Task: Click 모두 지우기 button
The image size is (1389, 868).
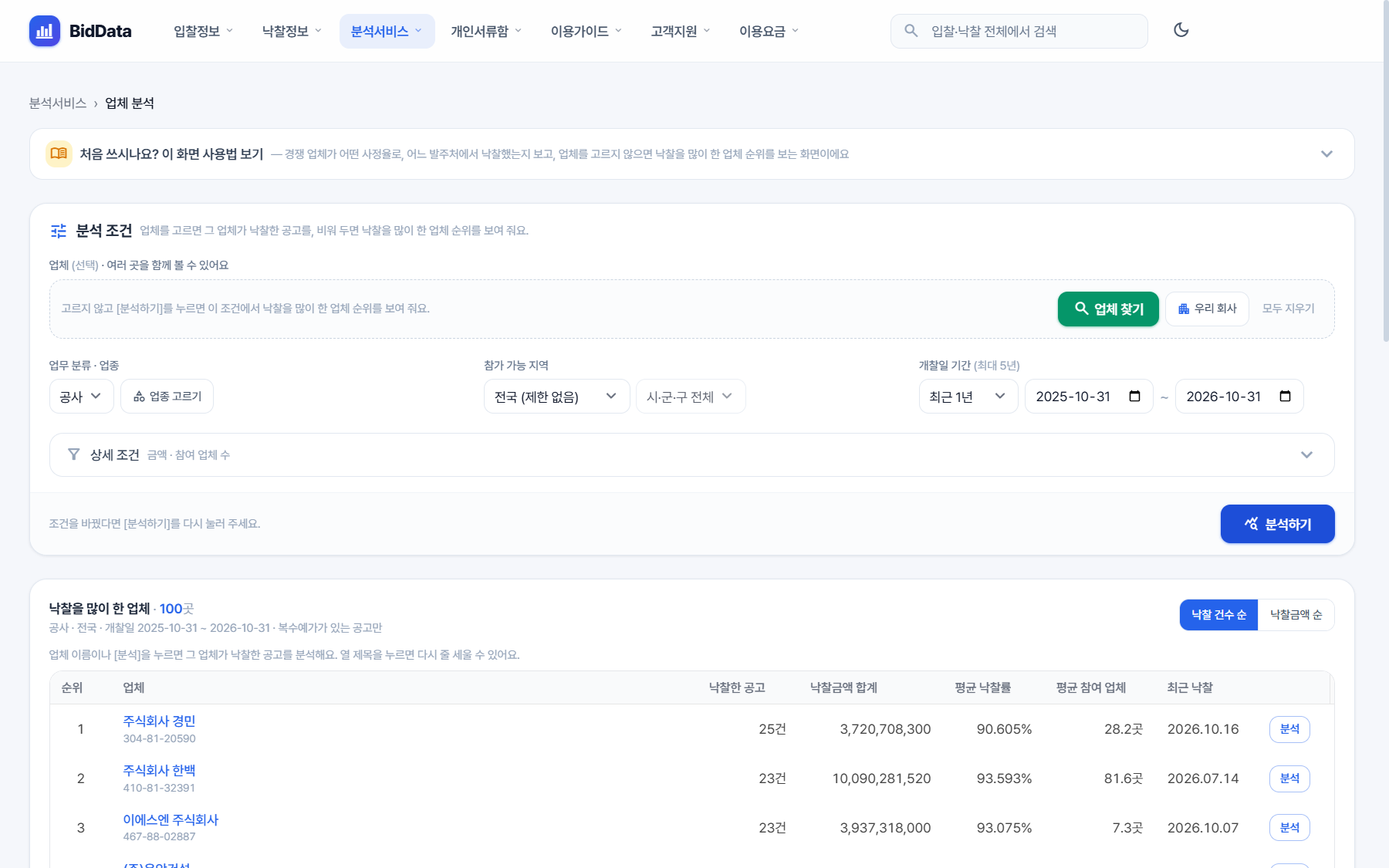Action: click(1288, 309)
